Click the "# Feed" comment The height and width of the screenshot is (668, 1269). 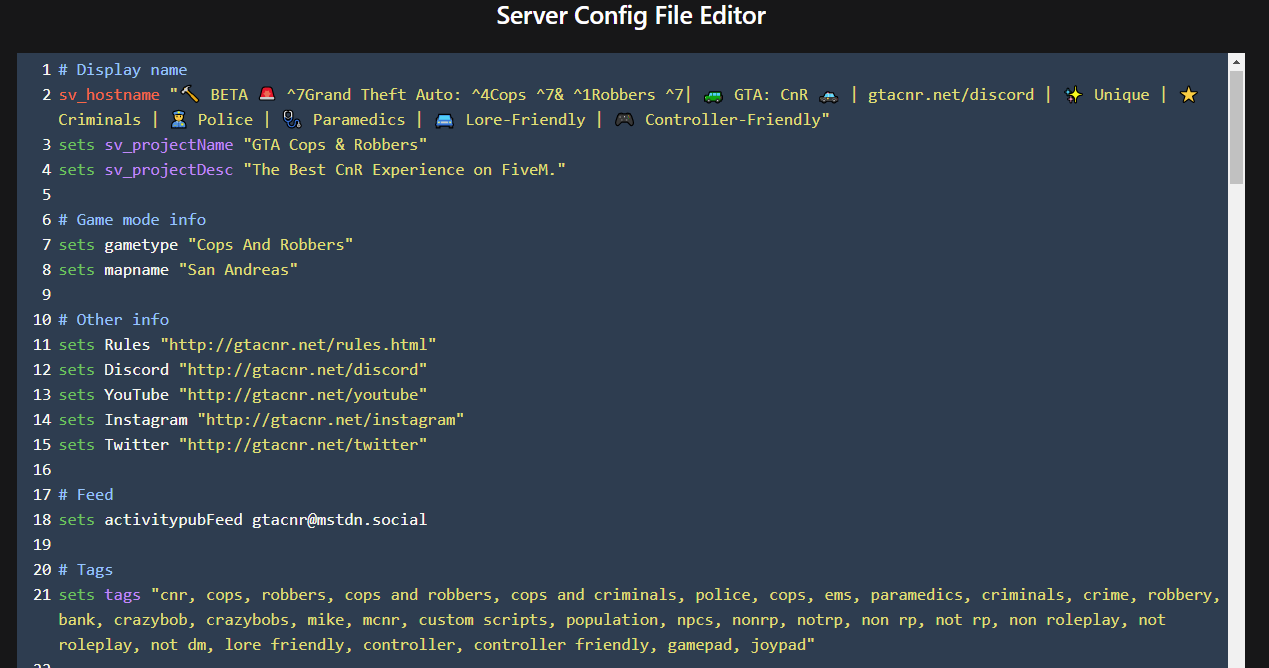tap(86, 495)
